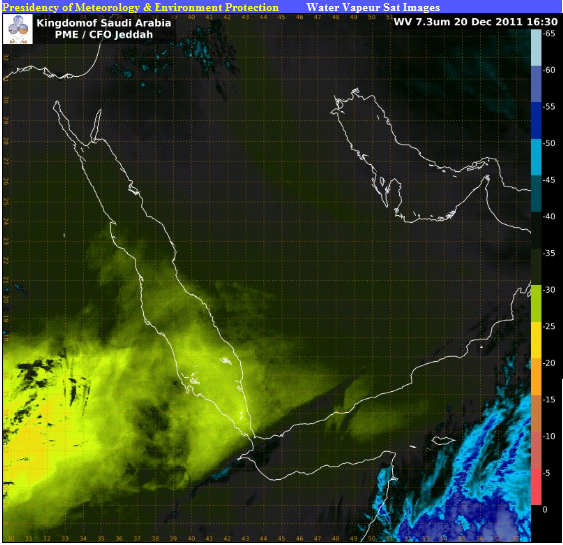The height and width of the screenshot is (545, 563).
Task: Choose the orange -20 legend swatch
Action: (x=536, y=377)
